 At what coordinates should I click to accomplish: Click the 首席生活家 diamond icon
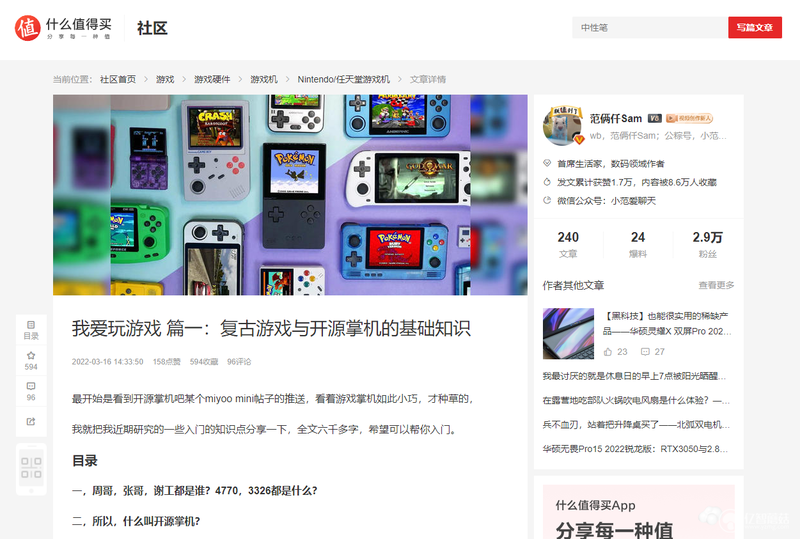pyautogui.click(x=547, y=163)
